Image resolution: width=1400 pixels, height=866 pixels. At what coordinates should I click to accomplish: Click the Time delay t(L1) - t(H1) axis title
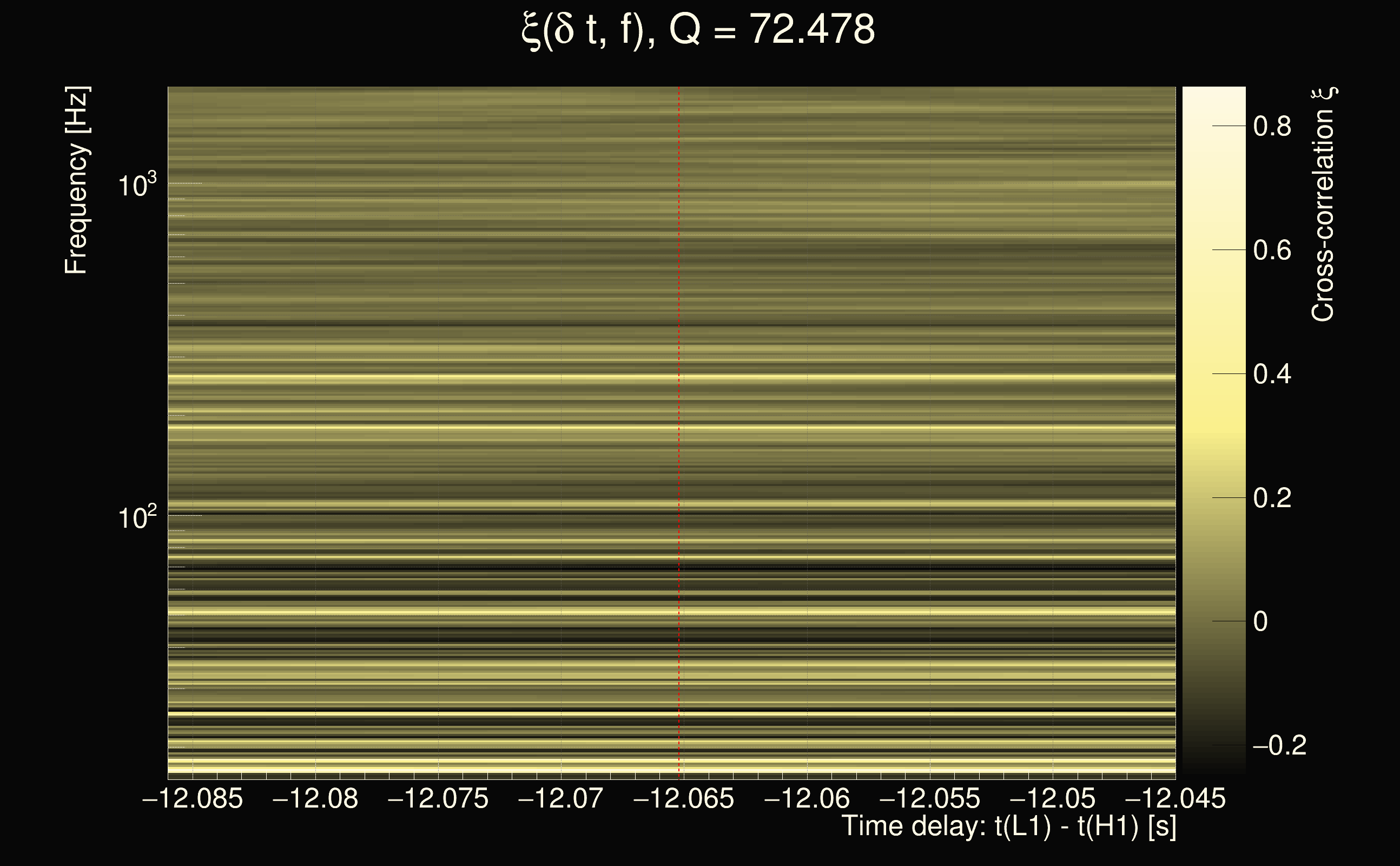(x=1008, y=826)
